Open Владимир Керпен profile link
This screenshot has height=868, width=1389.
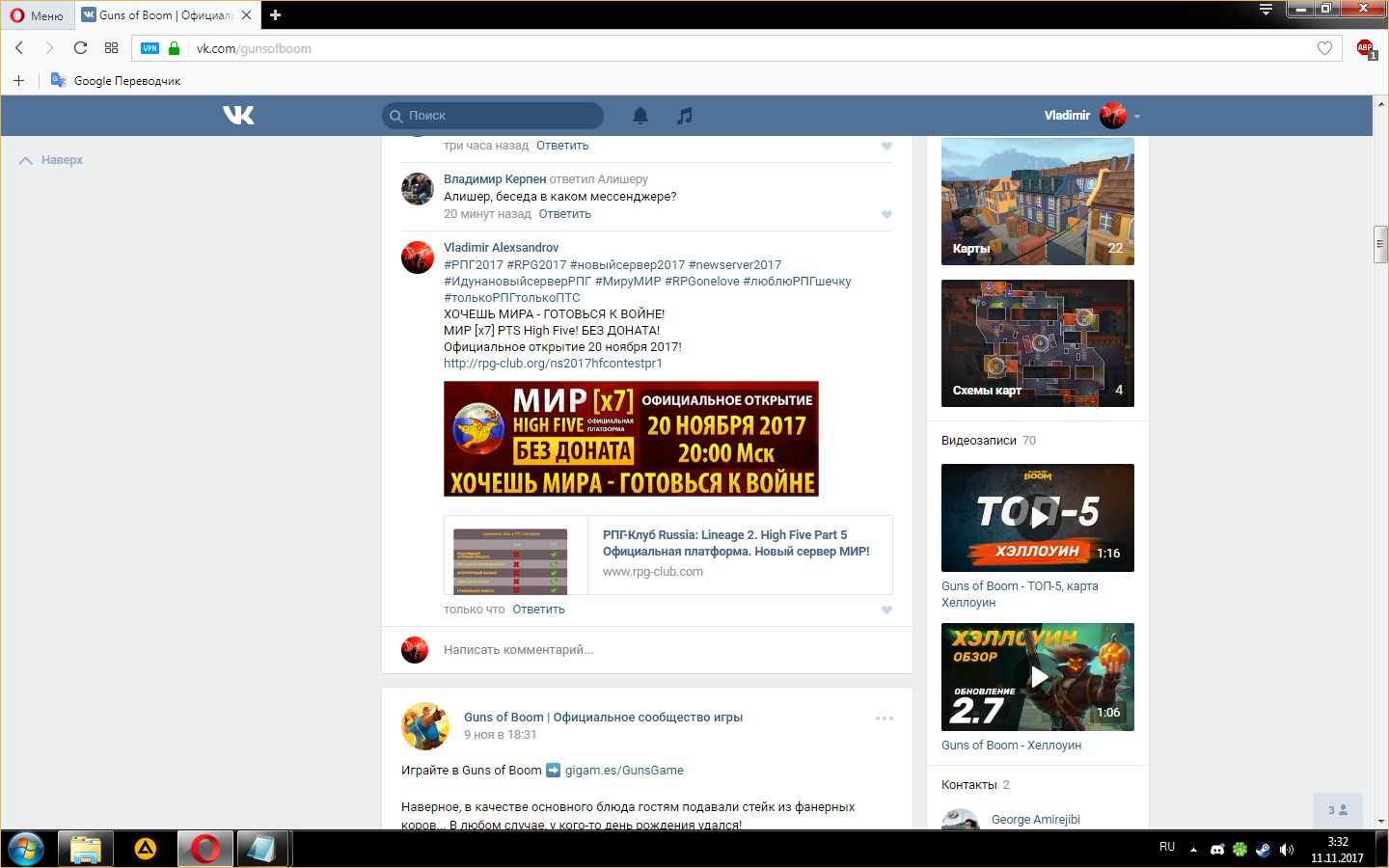(495, 178)
